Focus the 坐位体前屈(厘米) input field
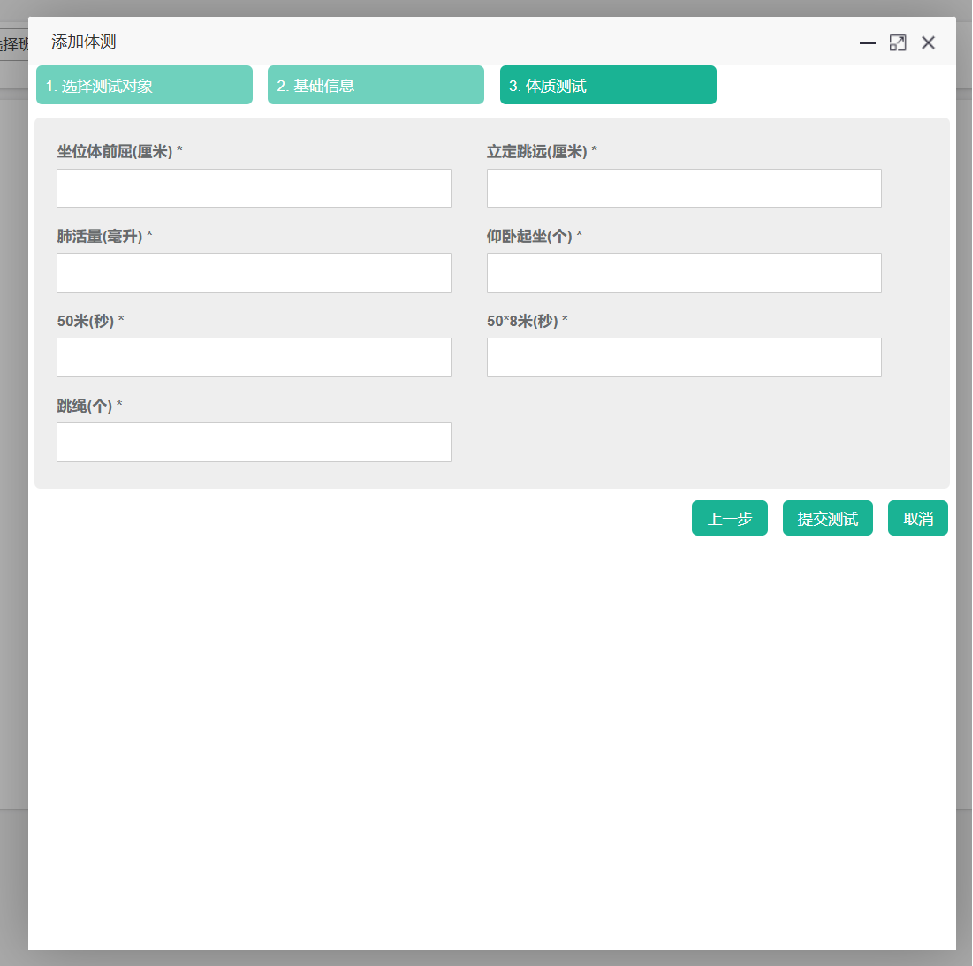The height and width of the screenshot is (966, 973). click(254, 188)
